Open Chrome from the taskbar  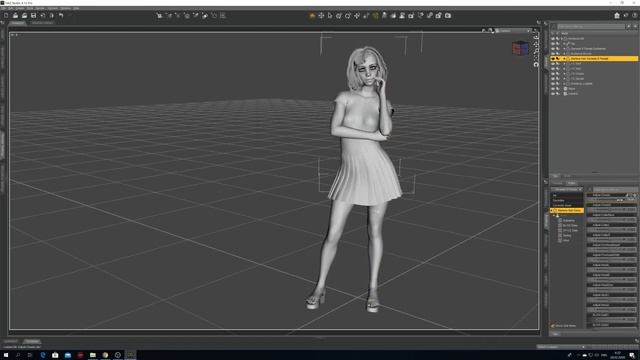point(105,355)
